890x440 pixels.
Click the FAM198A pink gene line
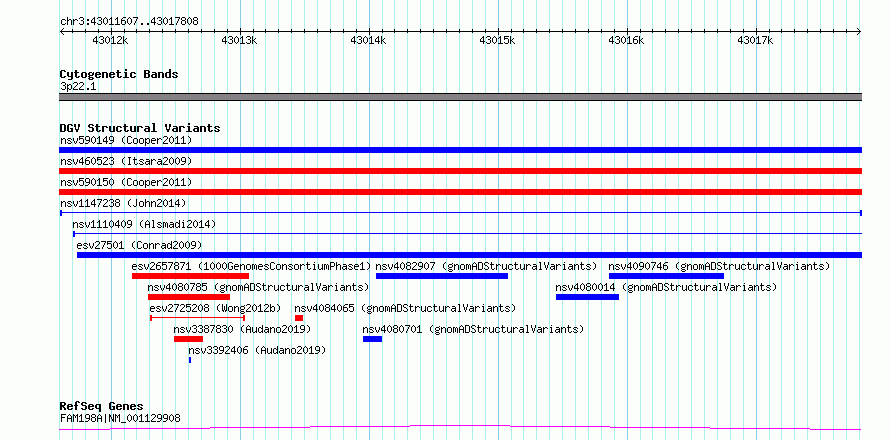(460, 428)
